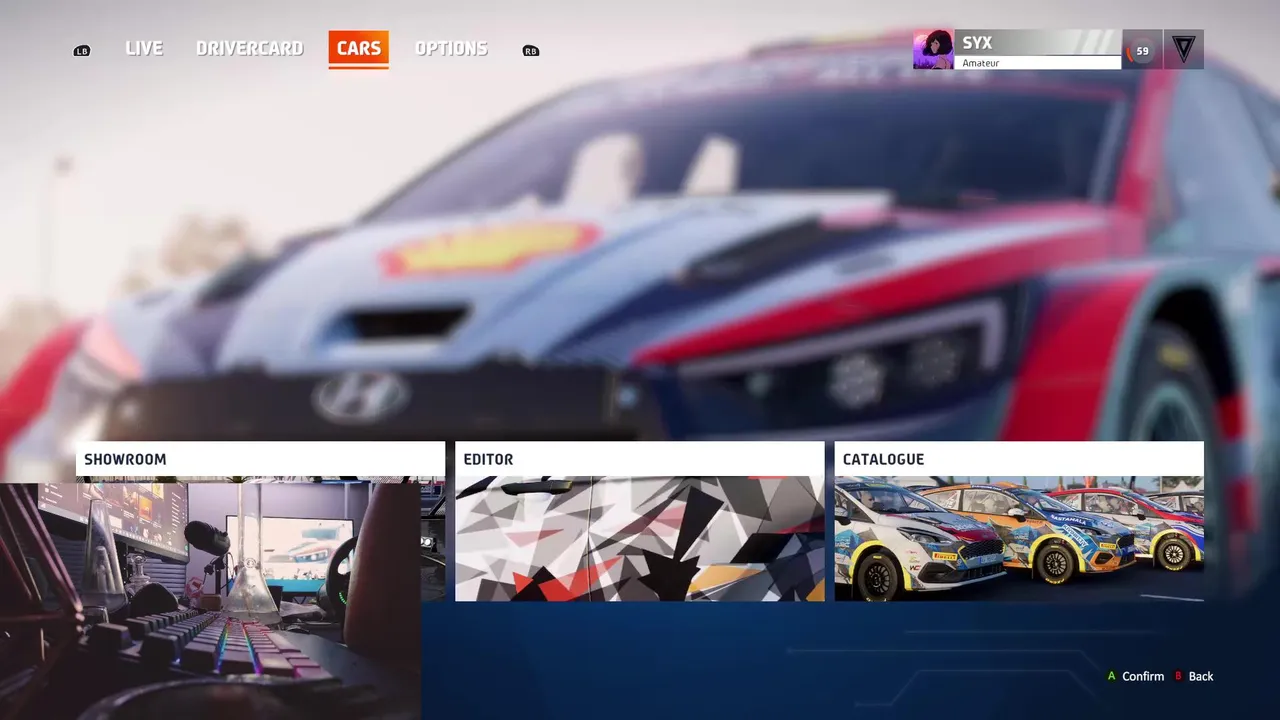Click the triangle emblem icon
The image size is (1280, 720).
(x=1183, y=49)
